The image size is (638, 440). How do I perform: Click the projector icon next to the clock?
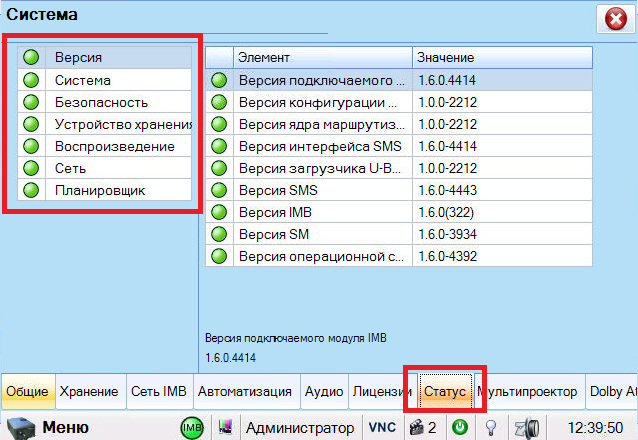(522, 427)
